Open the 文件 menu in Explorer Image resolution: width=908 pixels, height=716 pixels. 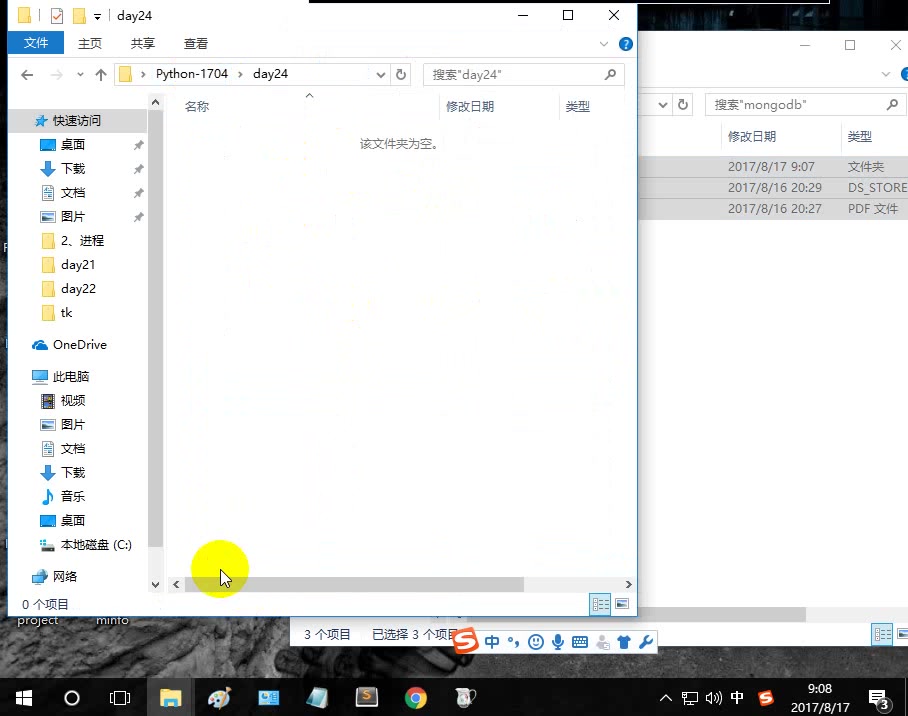[x=35, y=43]
